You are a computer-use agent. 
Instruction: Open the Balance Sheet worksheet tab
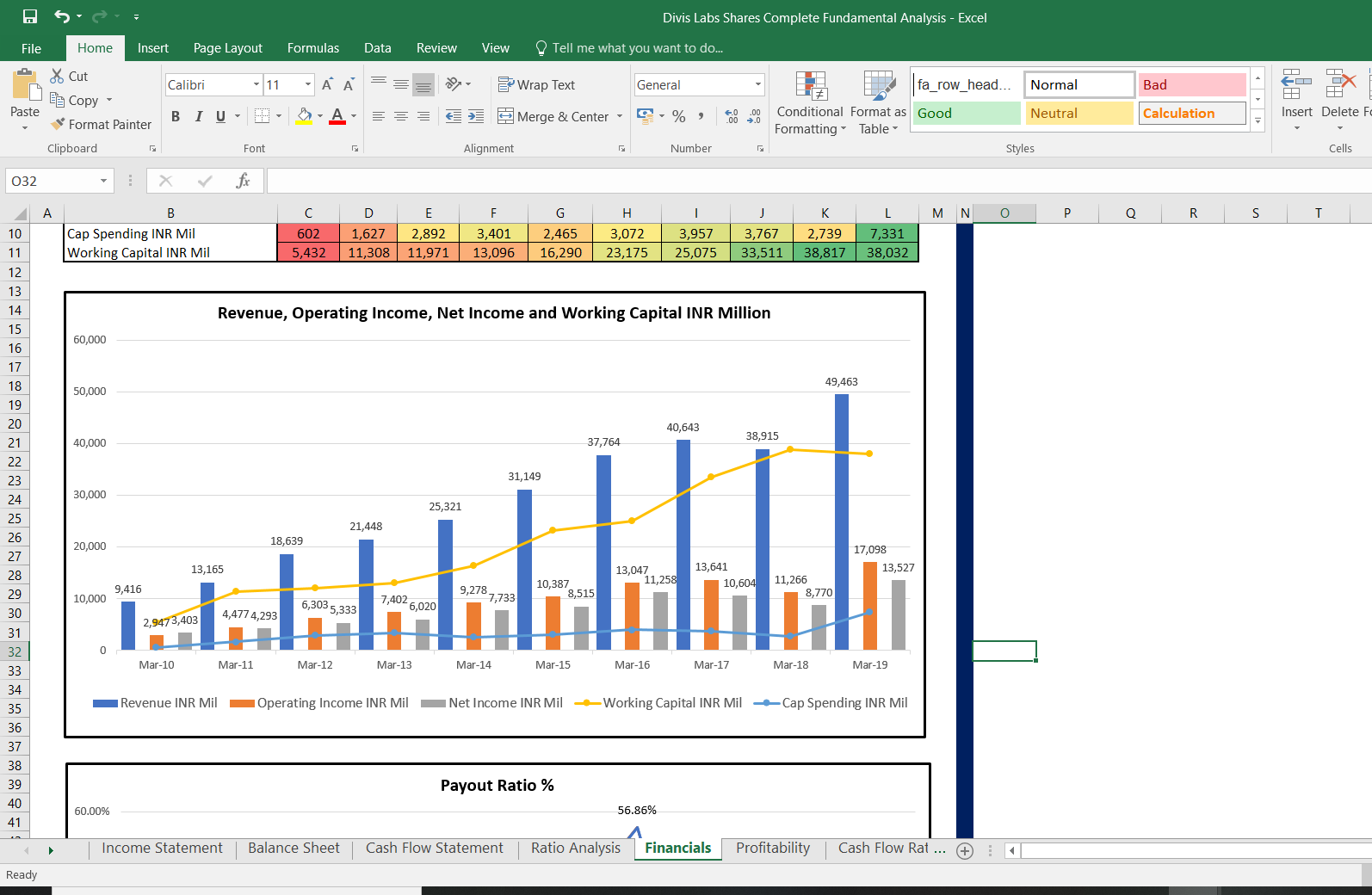click(x=294, y=849)
